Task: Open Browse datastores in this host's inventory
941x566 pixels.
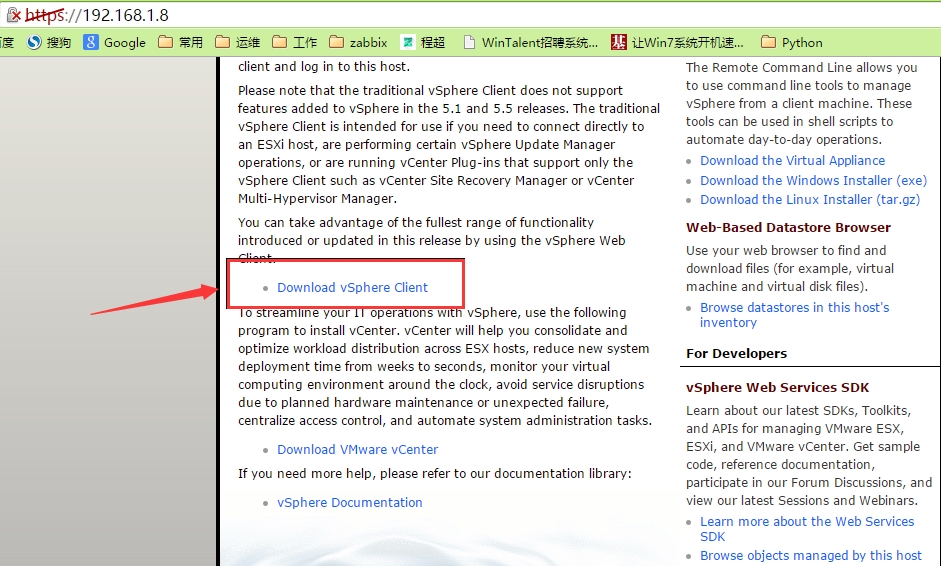Action: pyautogui.click(x=795, y=315)
